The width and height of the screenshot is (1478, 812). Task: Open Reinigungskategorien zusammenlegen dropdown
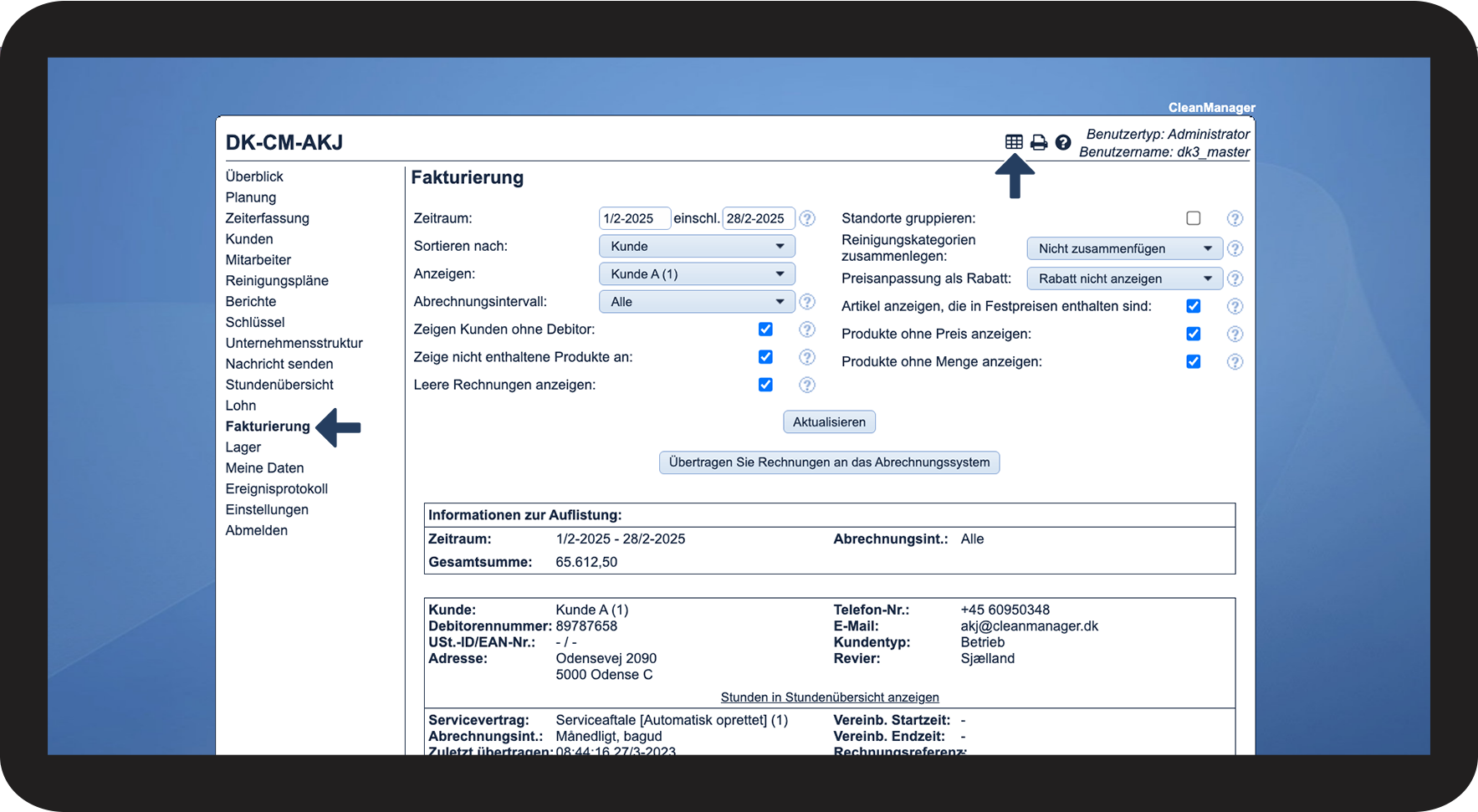point(1124,248)
